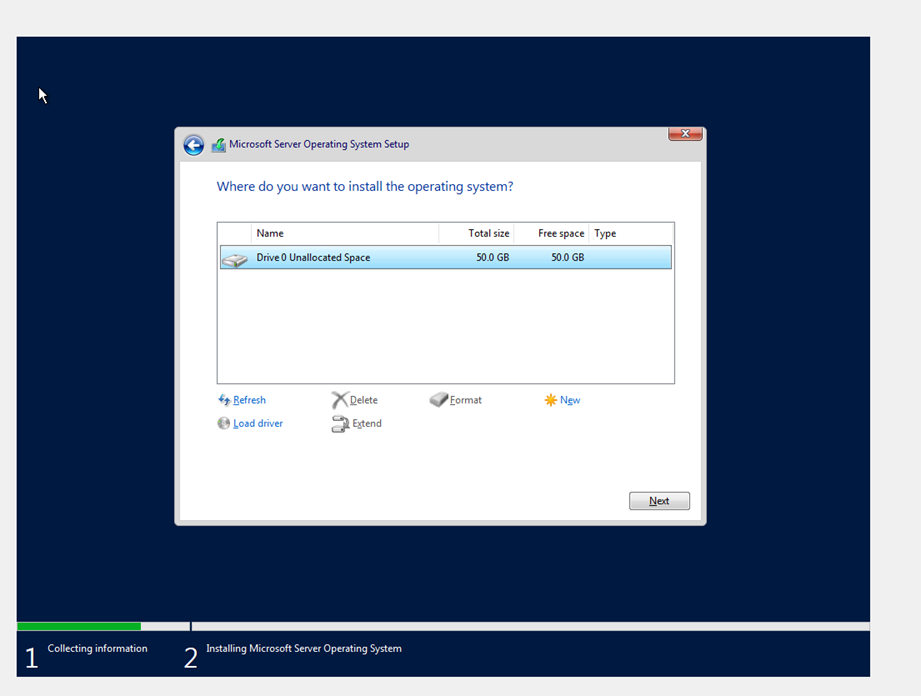The width and height of the screenshot is (921, 696).
Task: Click the Total size column header
Action: pos(489,233)
